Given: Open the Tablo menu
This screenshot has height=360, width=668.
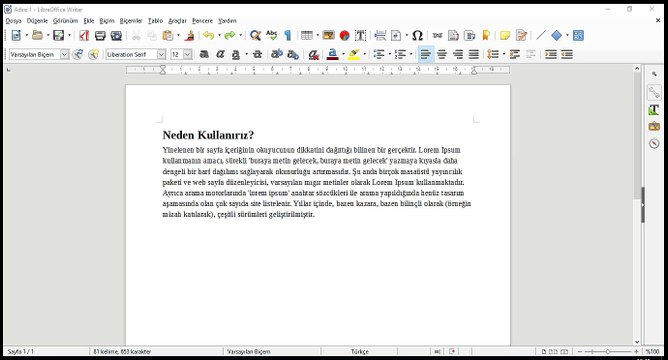Looking at the screenshot, I should tap(155, 21).
